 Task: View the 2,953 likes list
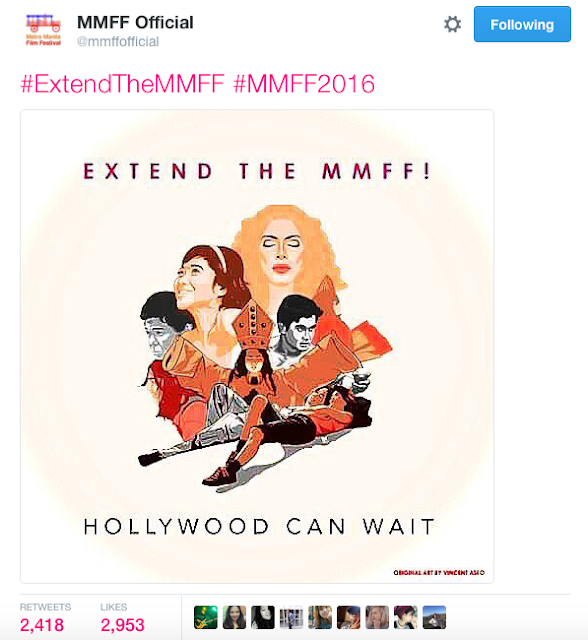click(x=122, y=625)
